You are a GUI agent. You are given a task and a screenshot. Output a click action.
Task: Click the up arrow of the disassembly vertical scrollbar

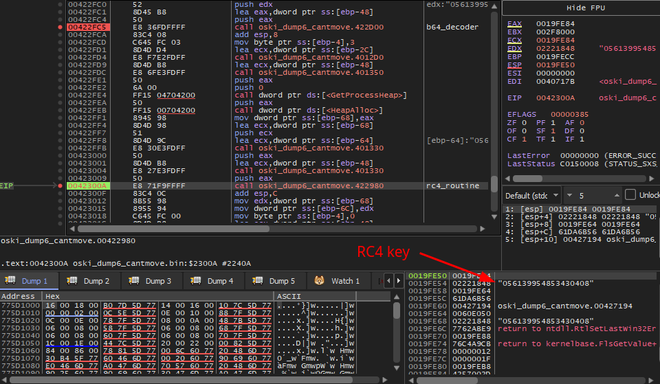tap(494, 6)
